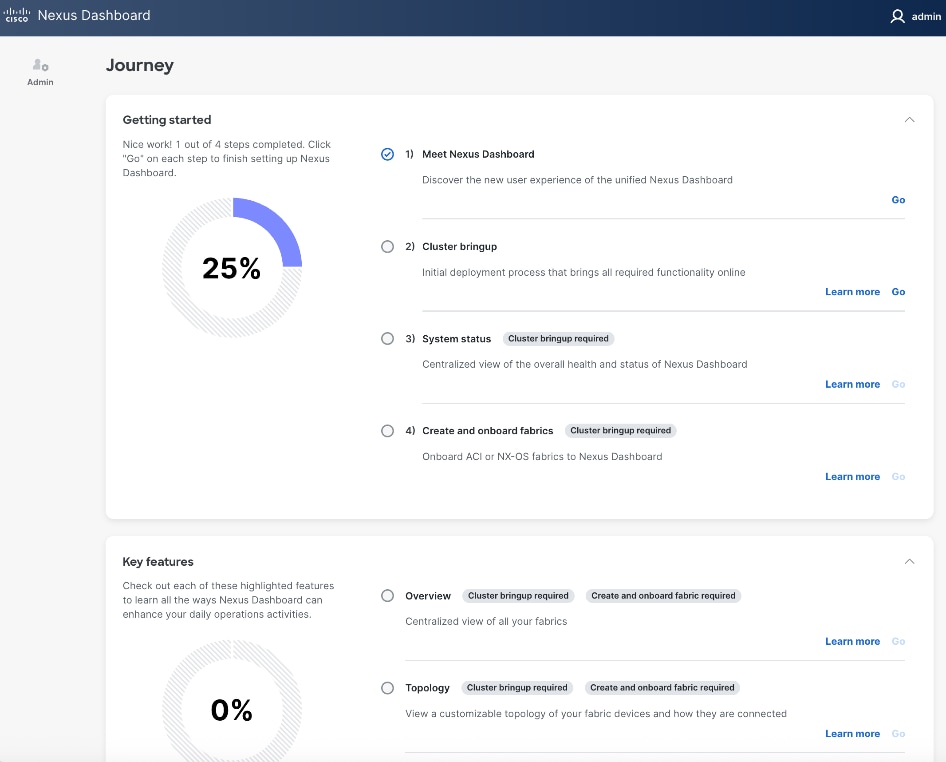Screen dimensions: 946x762
Task: Mark the System status step circle
Action: click(x=387, y=338)
